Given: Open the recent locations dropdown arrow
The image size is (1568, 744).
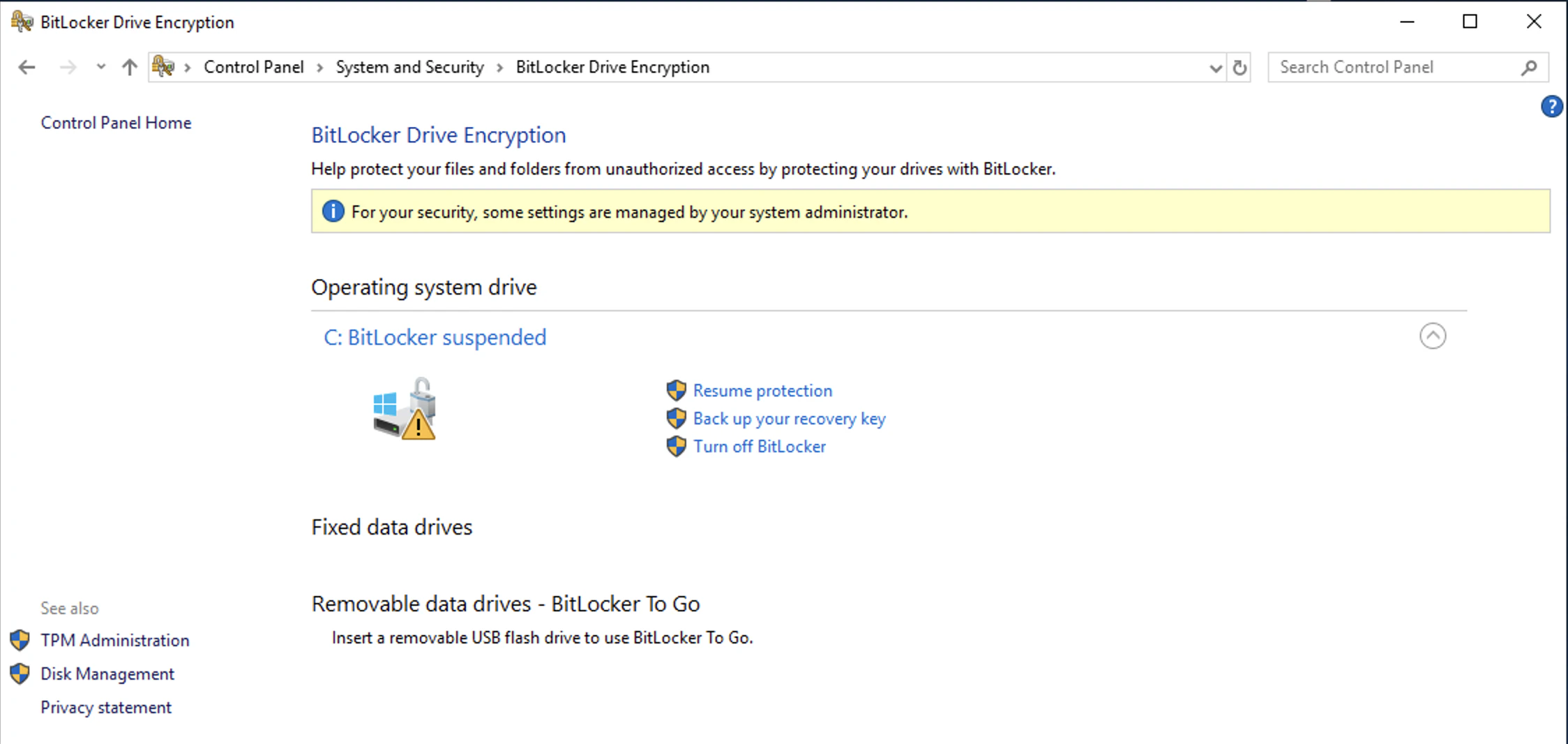Looking at the screenshot, I should 101,67.
